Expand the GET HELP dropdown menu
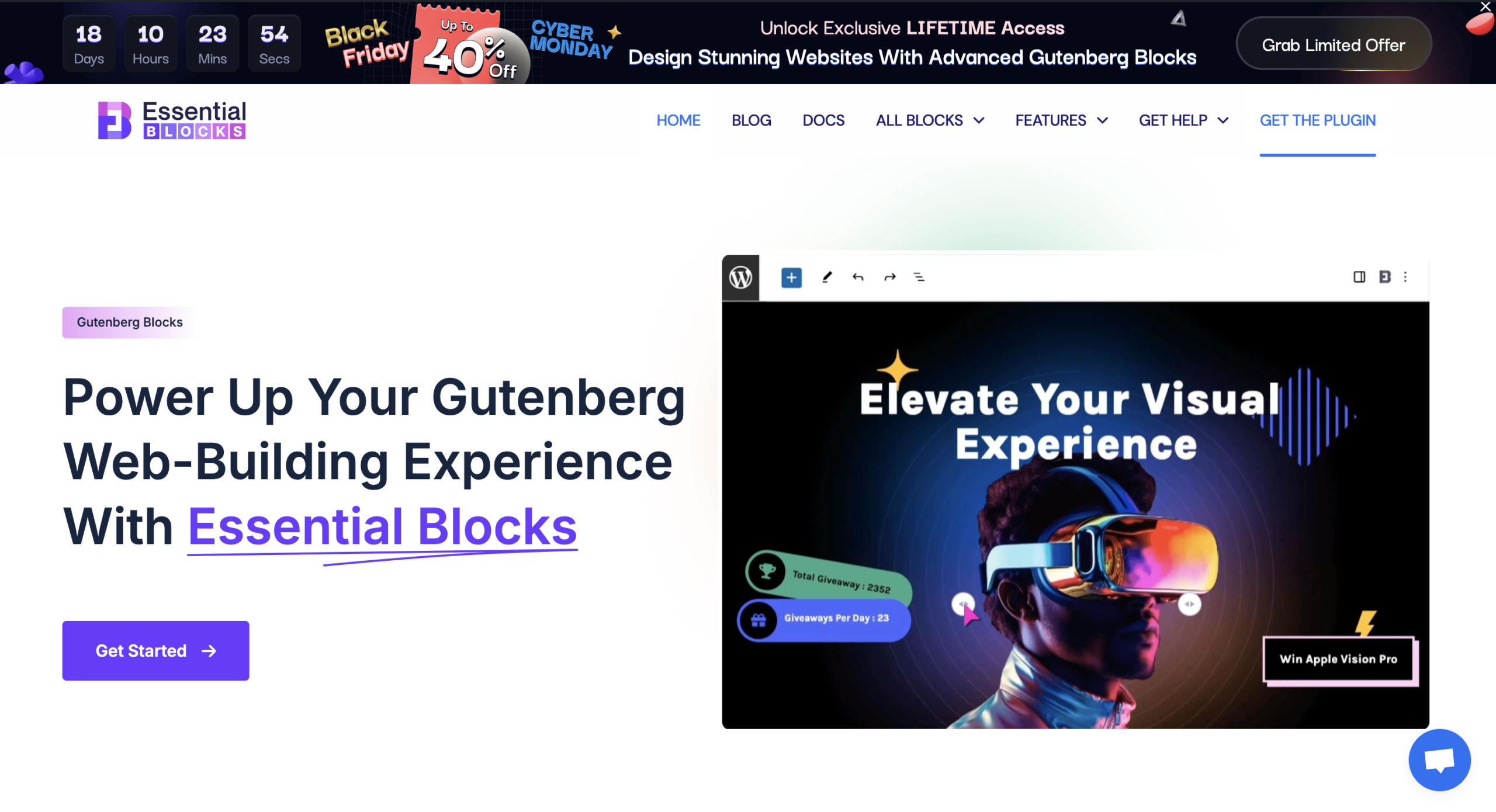1496x812 pixels. tap(1183, 120)
